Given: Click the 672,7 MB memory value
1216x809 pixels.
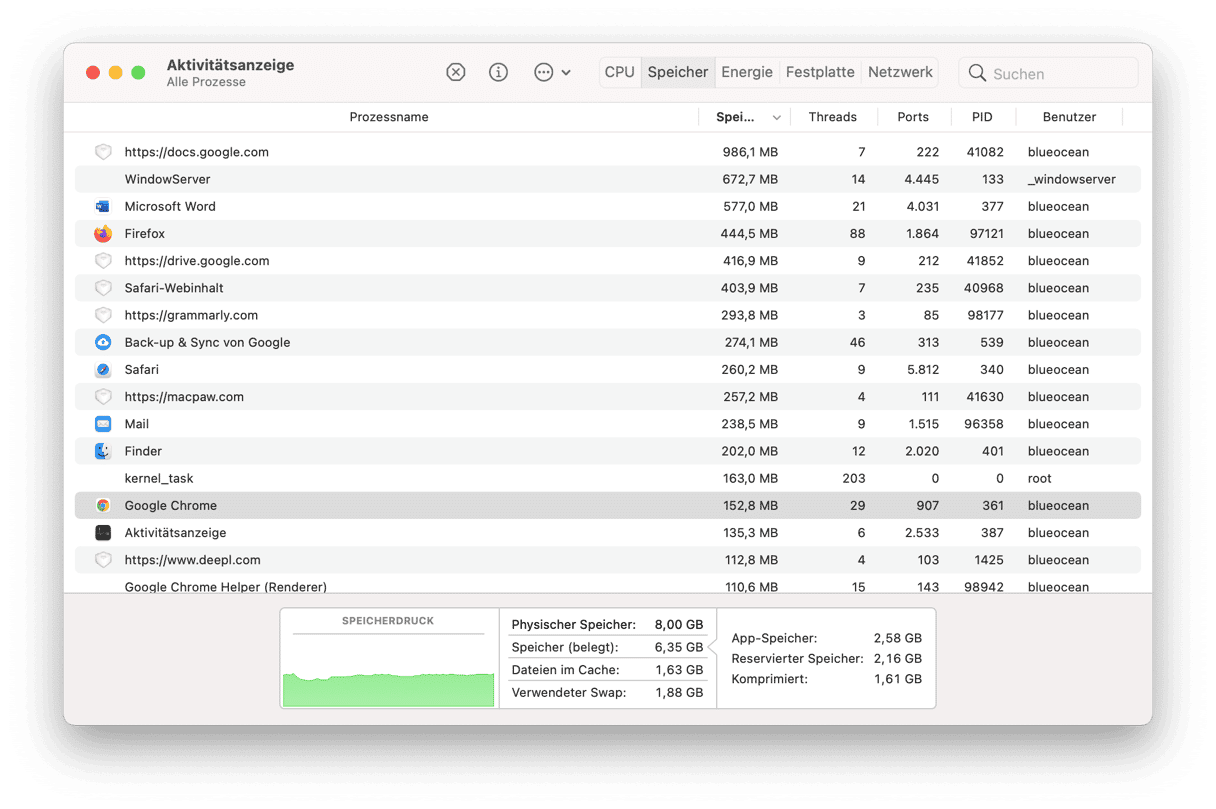Looking at the screenshot, I should click(x=750, y=179).
